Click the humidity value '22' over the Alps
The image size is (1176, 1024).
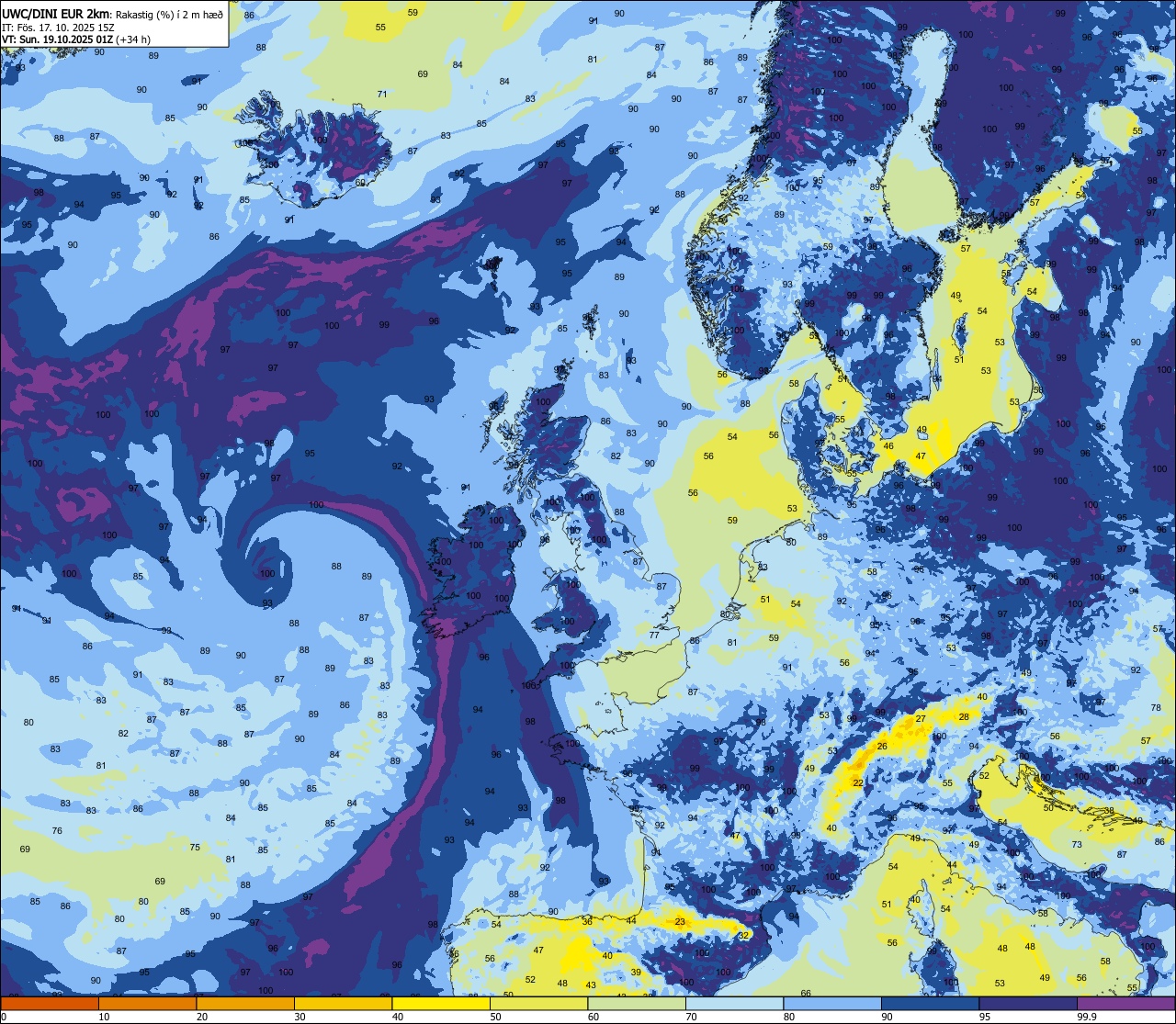[x=857, y=782]
